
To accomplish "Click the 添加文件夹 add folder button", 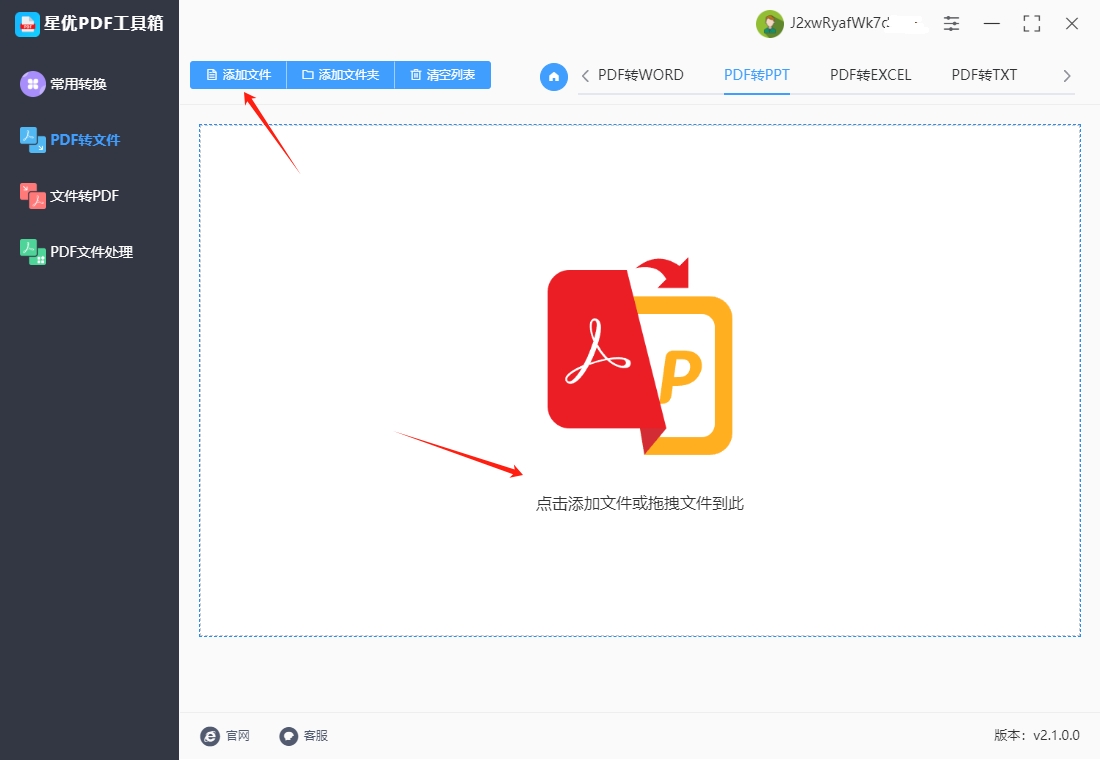I will [x=340, y=75].
